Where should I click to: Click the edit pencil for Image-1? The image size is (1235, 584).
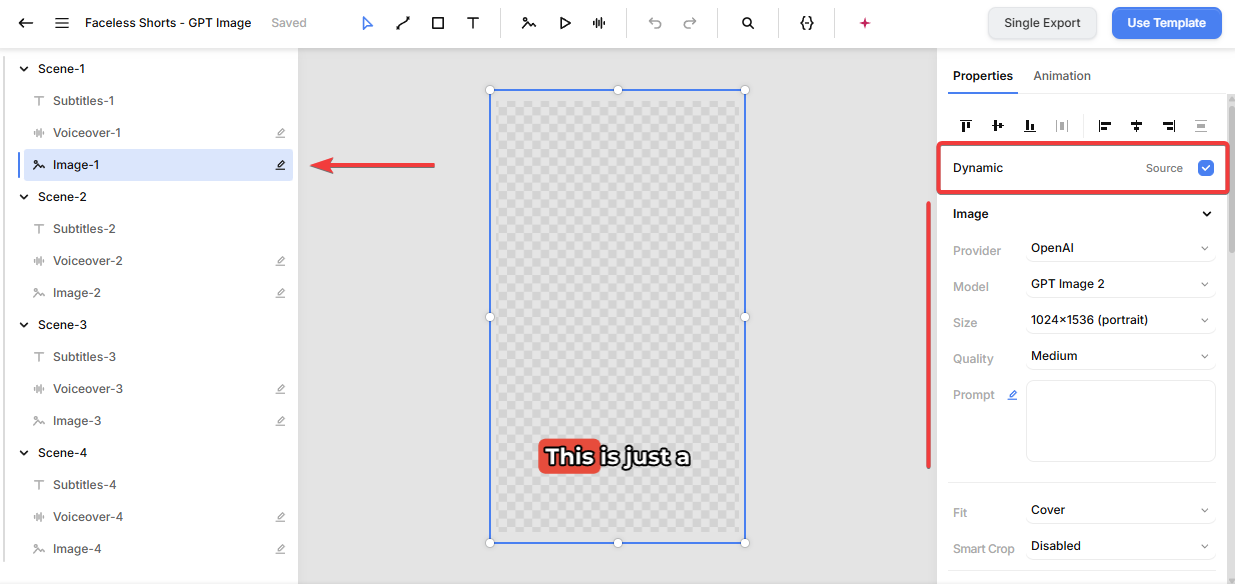pos(281,165)
